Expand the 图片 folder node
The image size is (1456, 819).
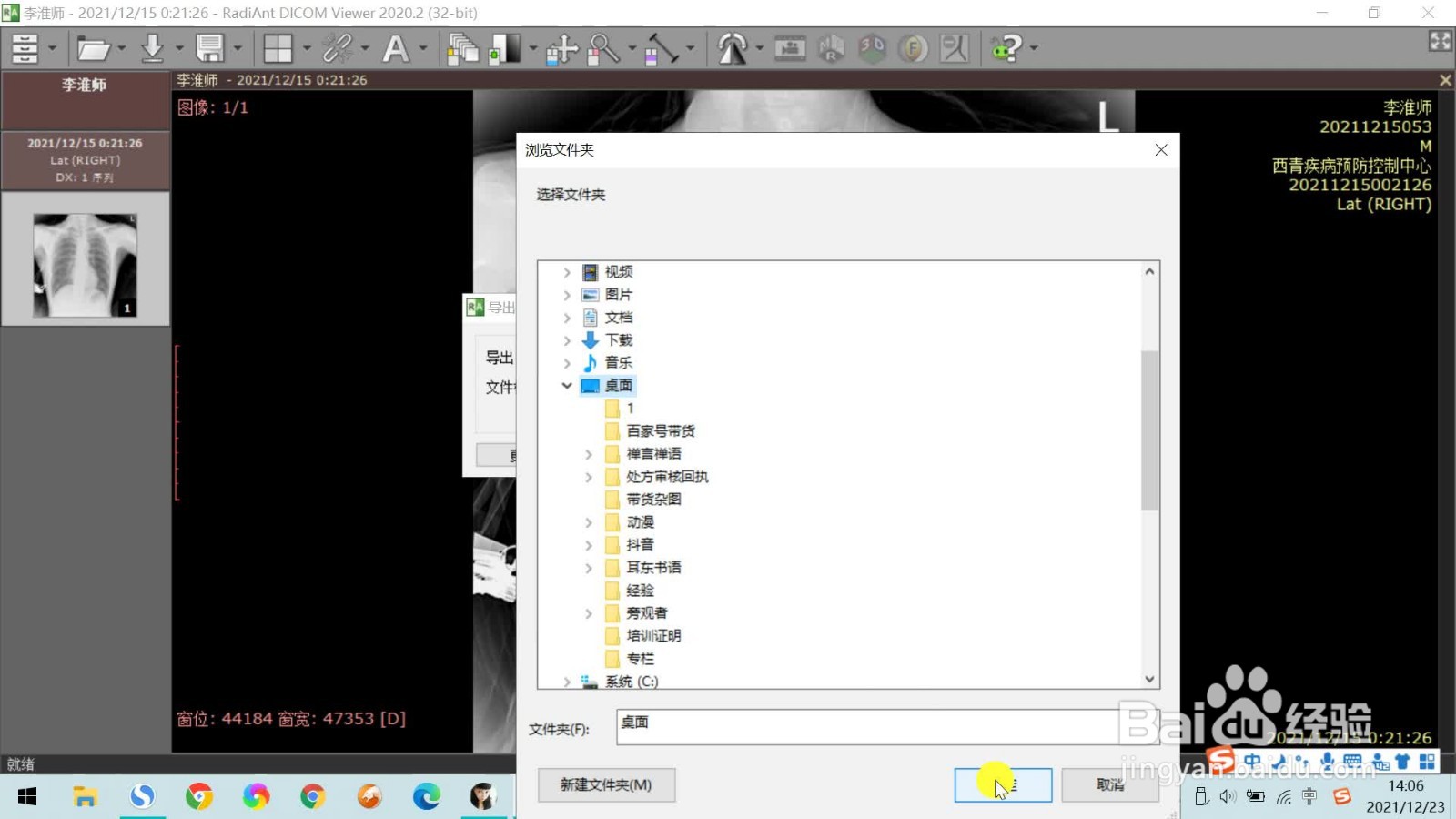point(567,295)
